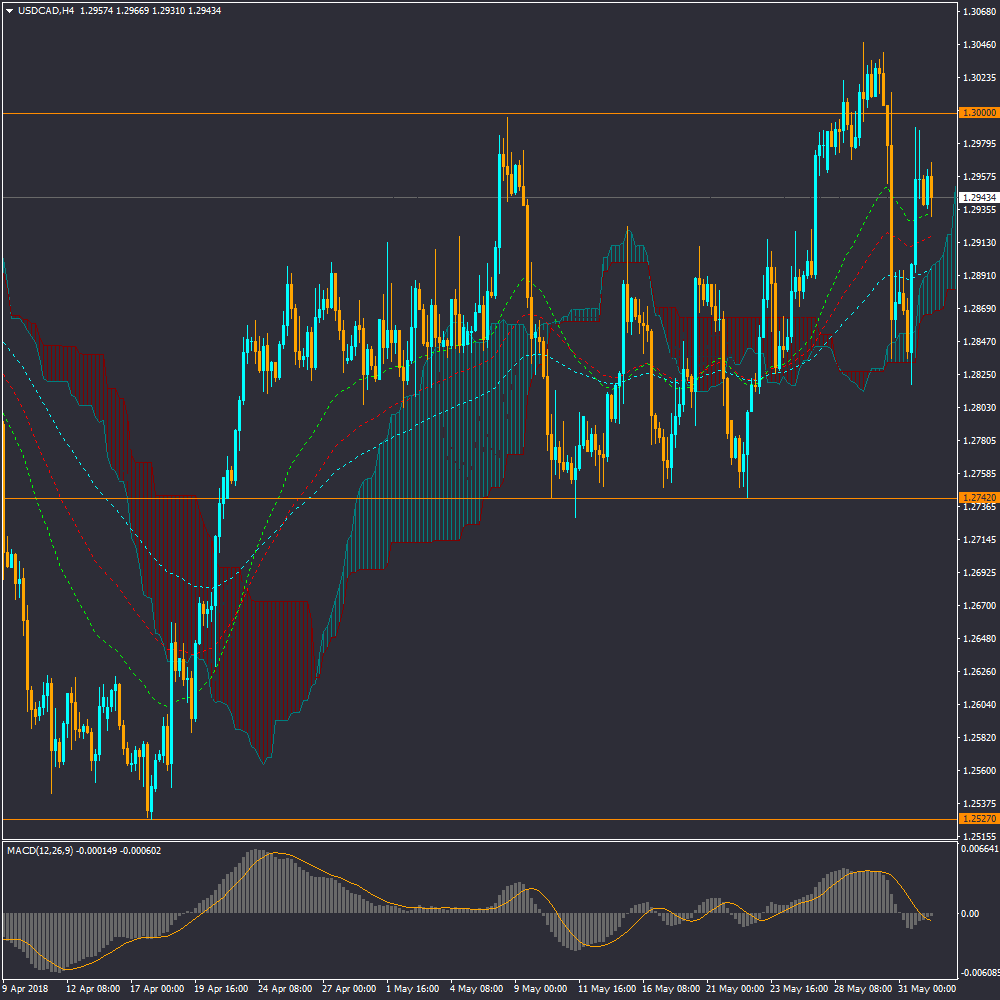1000x1000 pixels.
Task: Click the 24 Apr 08:00 time label
Action: [285, 988]
